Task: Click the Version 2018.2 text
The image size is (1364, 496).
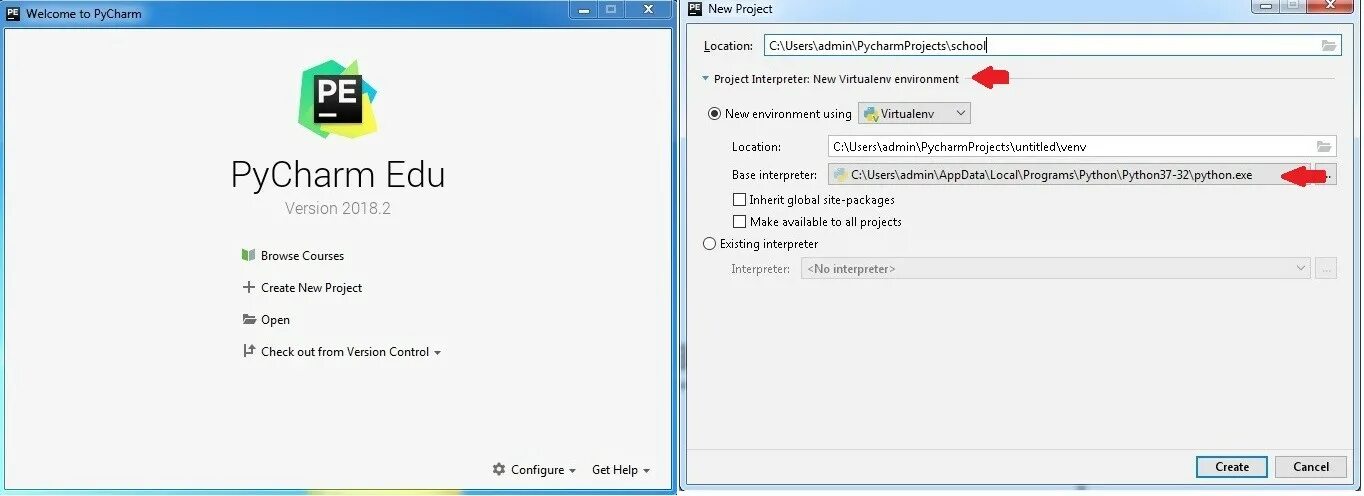Action: pyautogui.click(x=338, y=209)
